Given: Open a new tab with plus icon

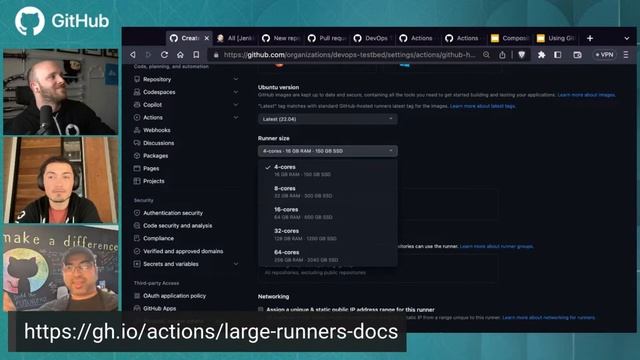Looking at the screenshot, I should coord(590,38).
